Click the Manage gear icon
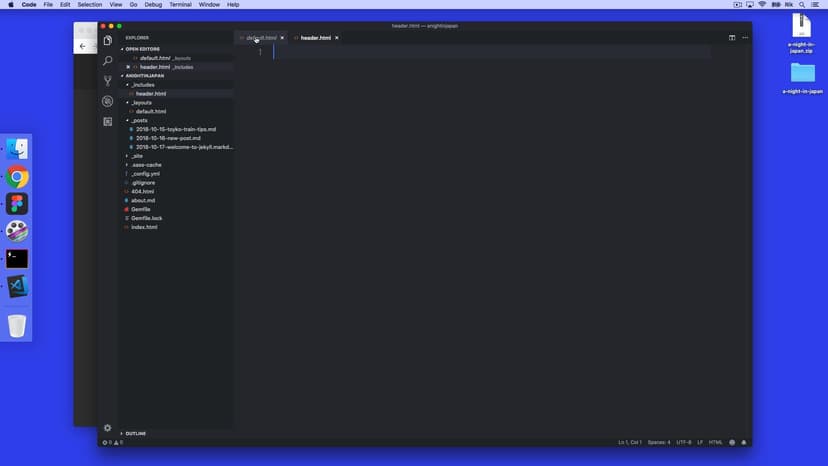This screenshot has height=466, width=828. click(x=108, y=428)
